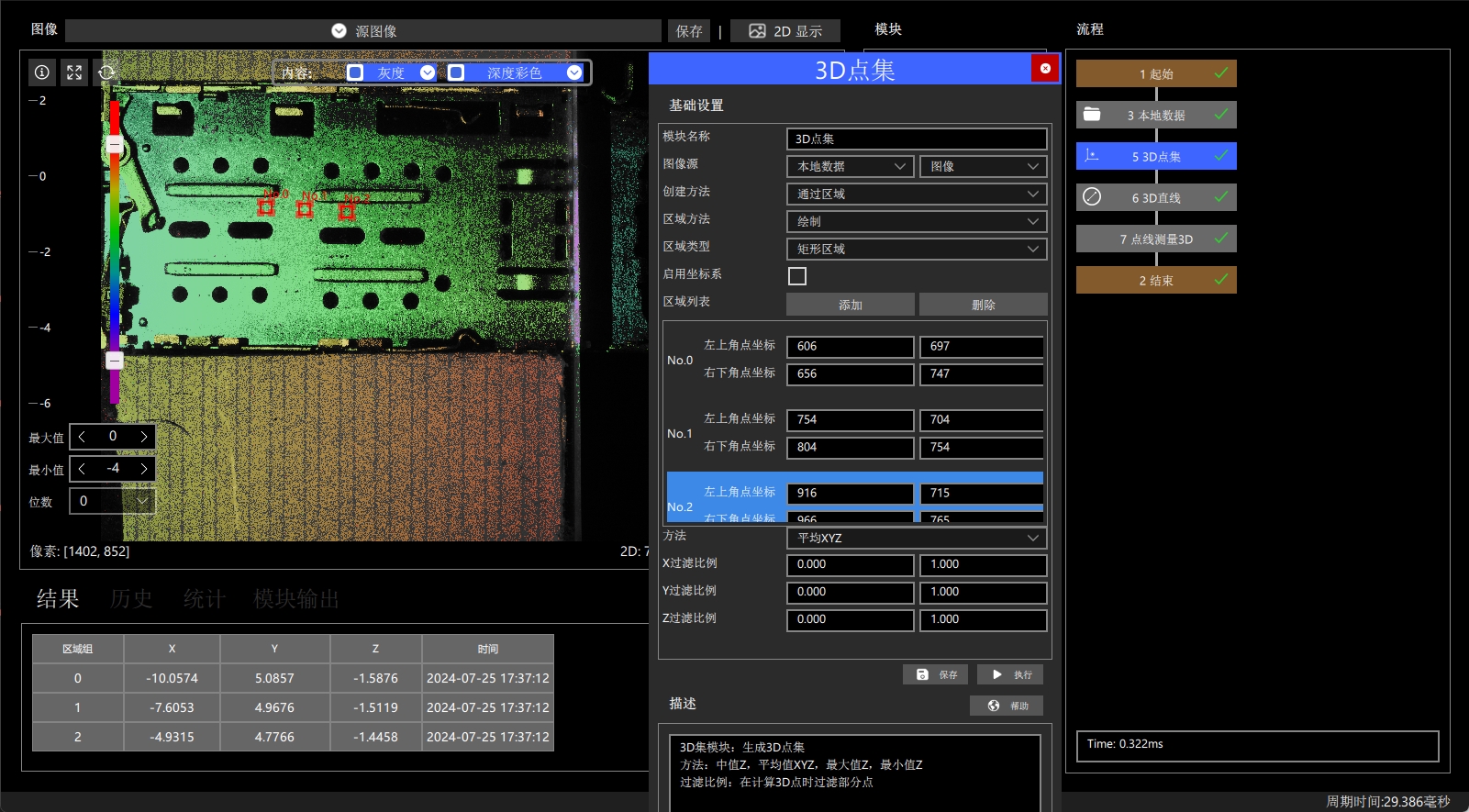Click the 添加 region button
The height and width of the screenshot is (812, 1469).
click(851, 305)
